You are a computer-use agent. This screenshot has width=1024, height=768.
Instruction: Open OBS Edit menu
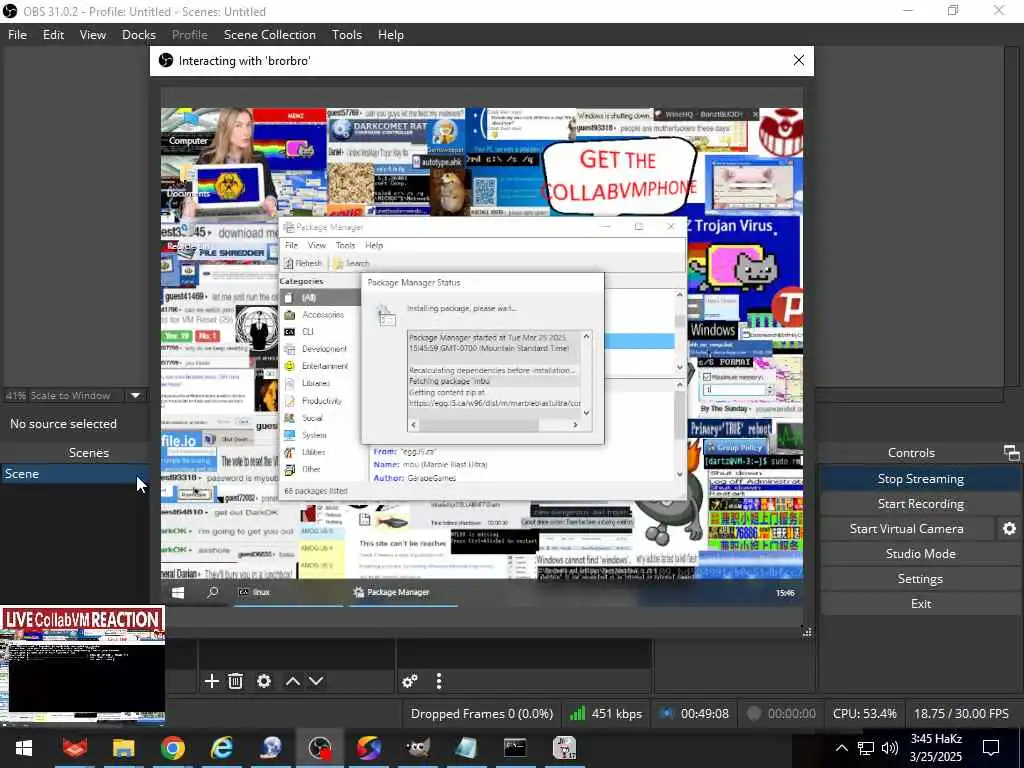pos(54,35)
